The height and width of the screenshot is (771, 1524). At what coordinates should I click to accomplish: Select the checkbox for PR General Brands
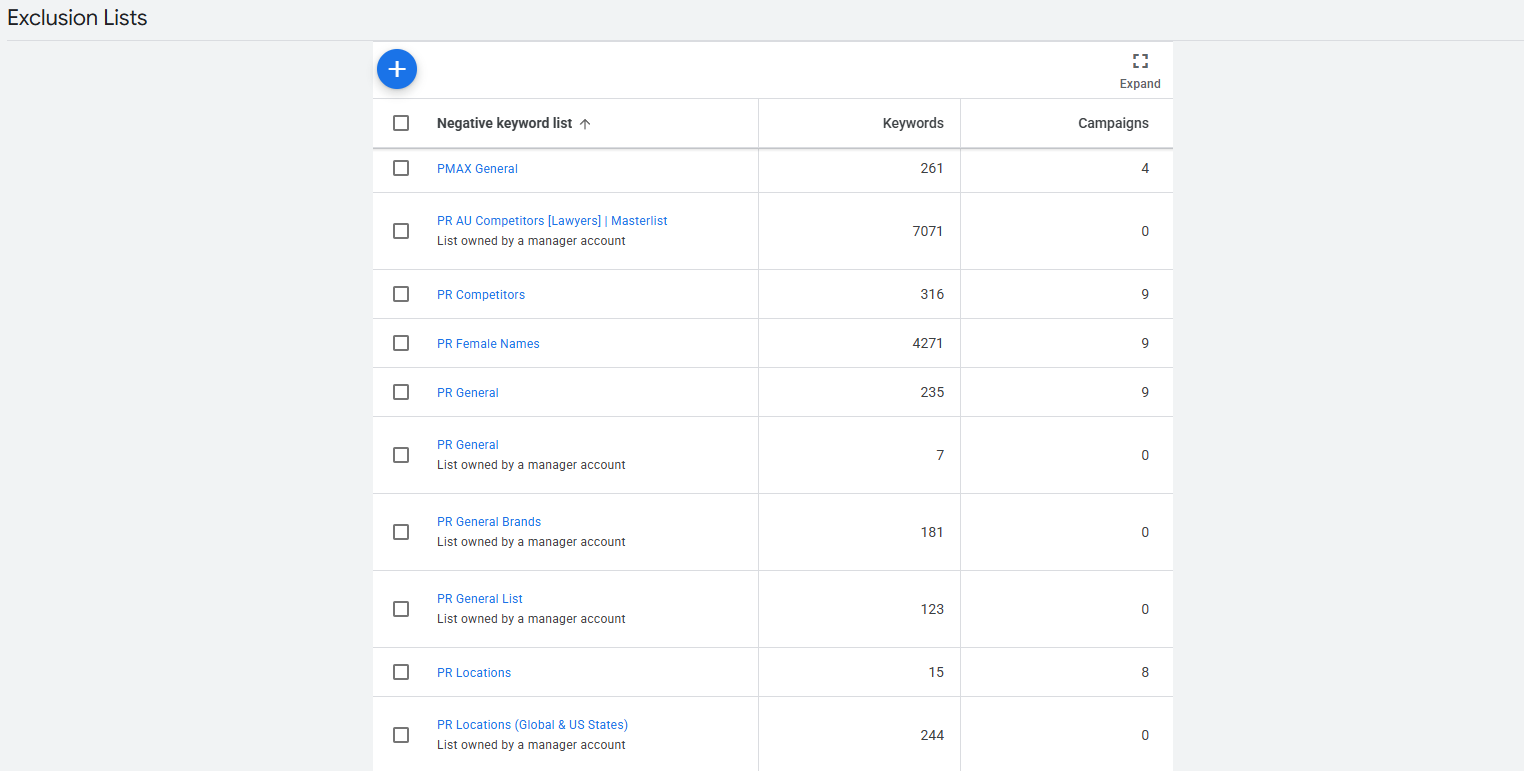[x=401, y=532]
